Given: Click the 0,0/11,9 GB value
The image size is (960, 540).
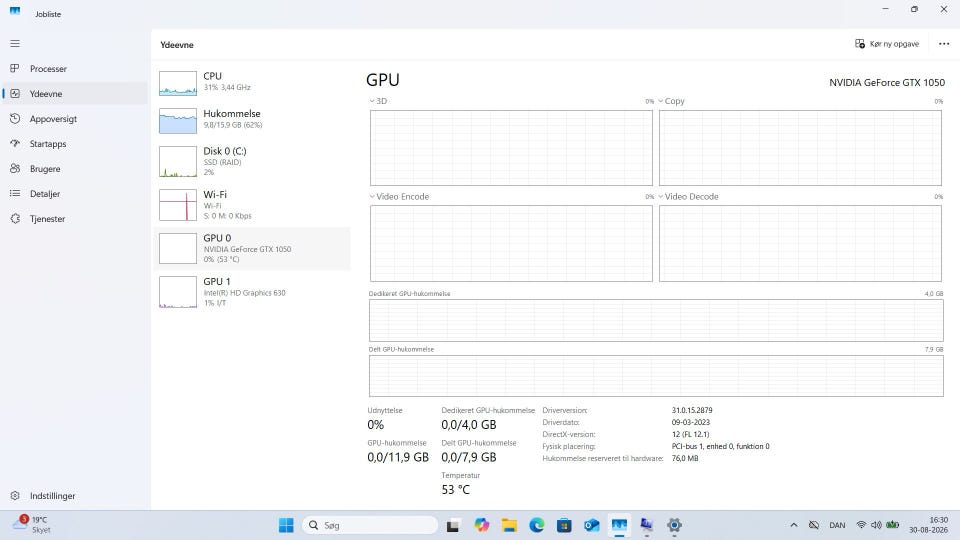Looking at the screenshot, I should click(398, 457).
